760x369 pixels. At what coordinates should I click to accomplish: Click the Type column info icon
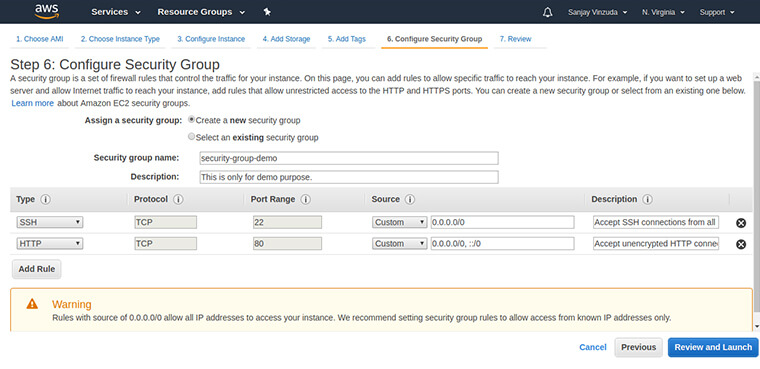tap(46, 199)
